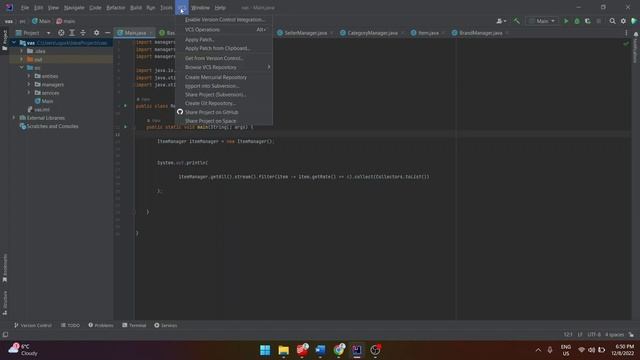Hide the Project panel with minus icon
The height and width of the screenshot is (360, 640).
107,33
